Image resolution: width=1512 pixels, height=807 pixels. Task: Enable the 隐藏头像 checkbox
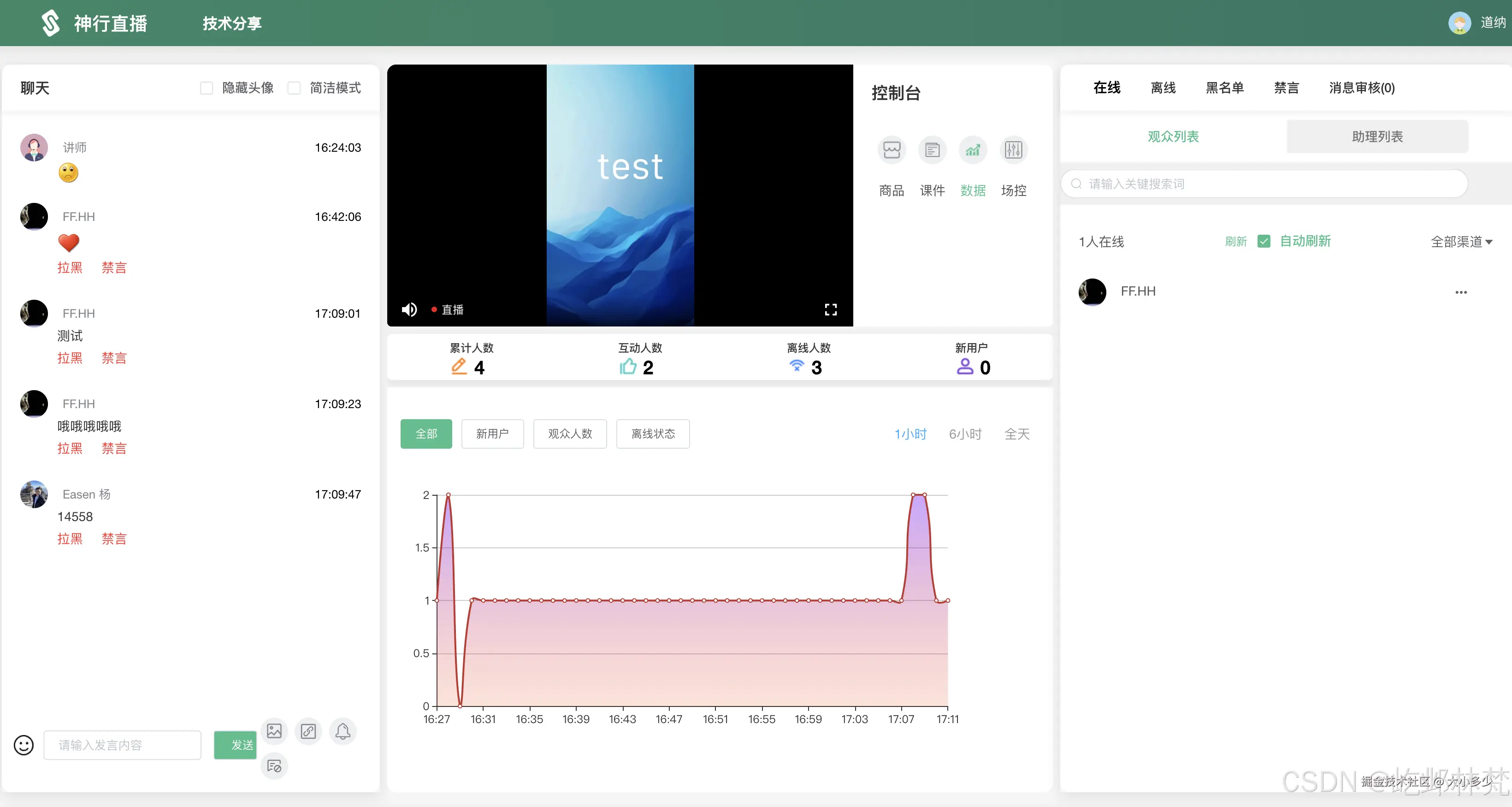click(207, 88)
